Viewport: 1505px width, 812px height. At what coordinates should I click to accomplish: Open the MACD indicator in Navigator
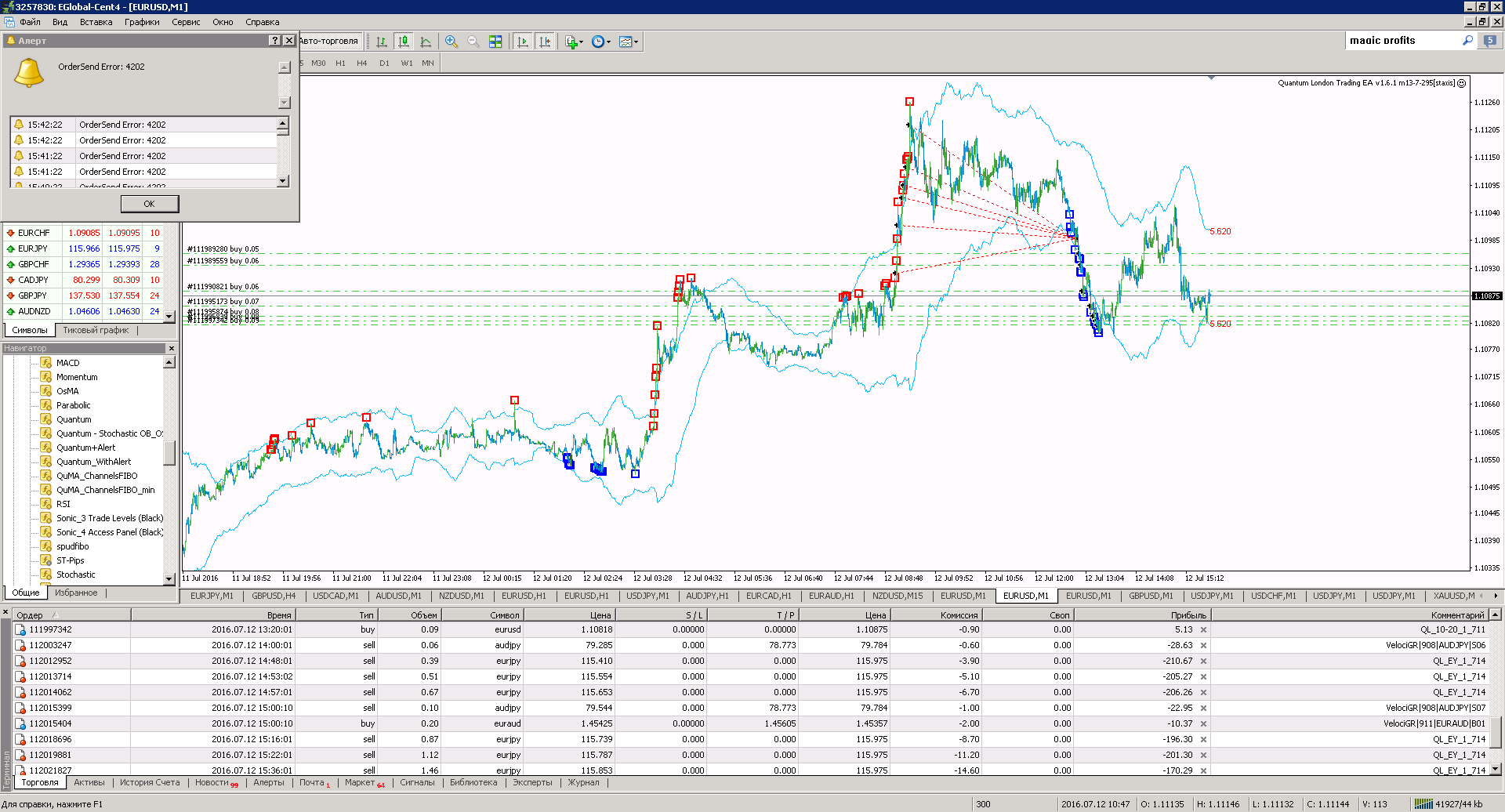pos(67,363)
